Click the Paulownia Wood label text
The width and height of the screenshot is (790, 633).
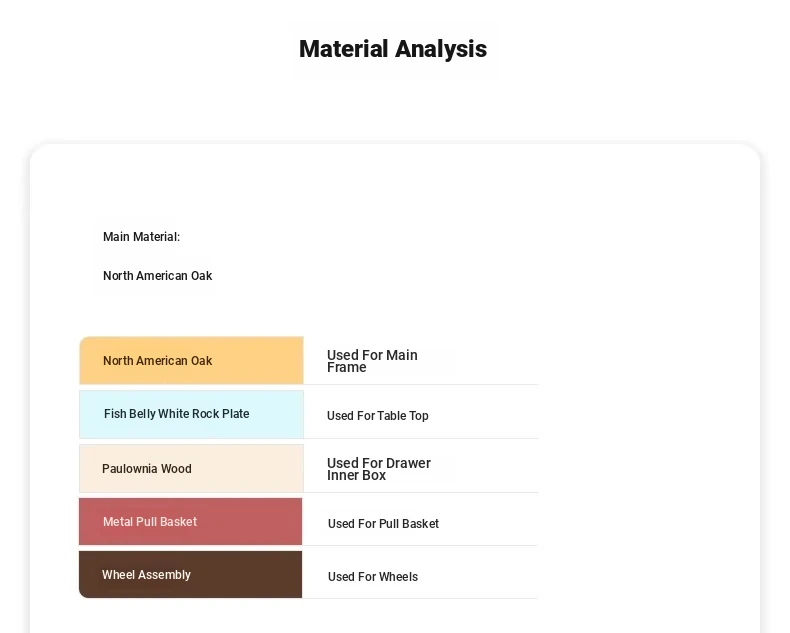point(146,469)
